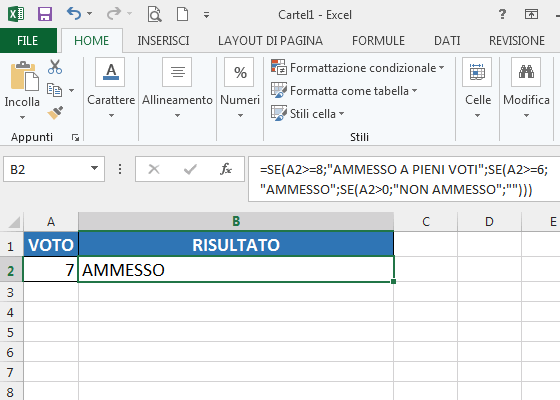Open Formatta come tabella dropdown
Screen dimensions: 560x400
coord(344,91)
